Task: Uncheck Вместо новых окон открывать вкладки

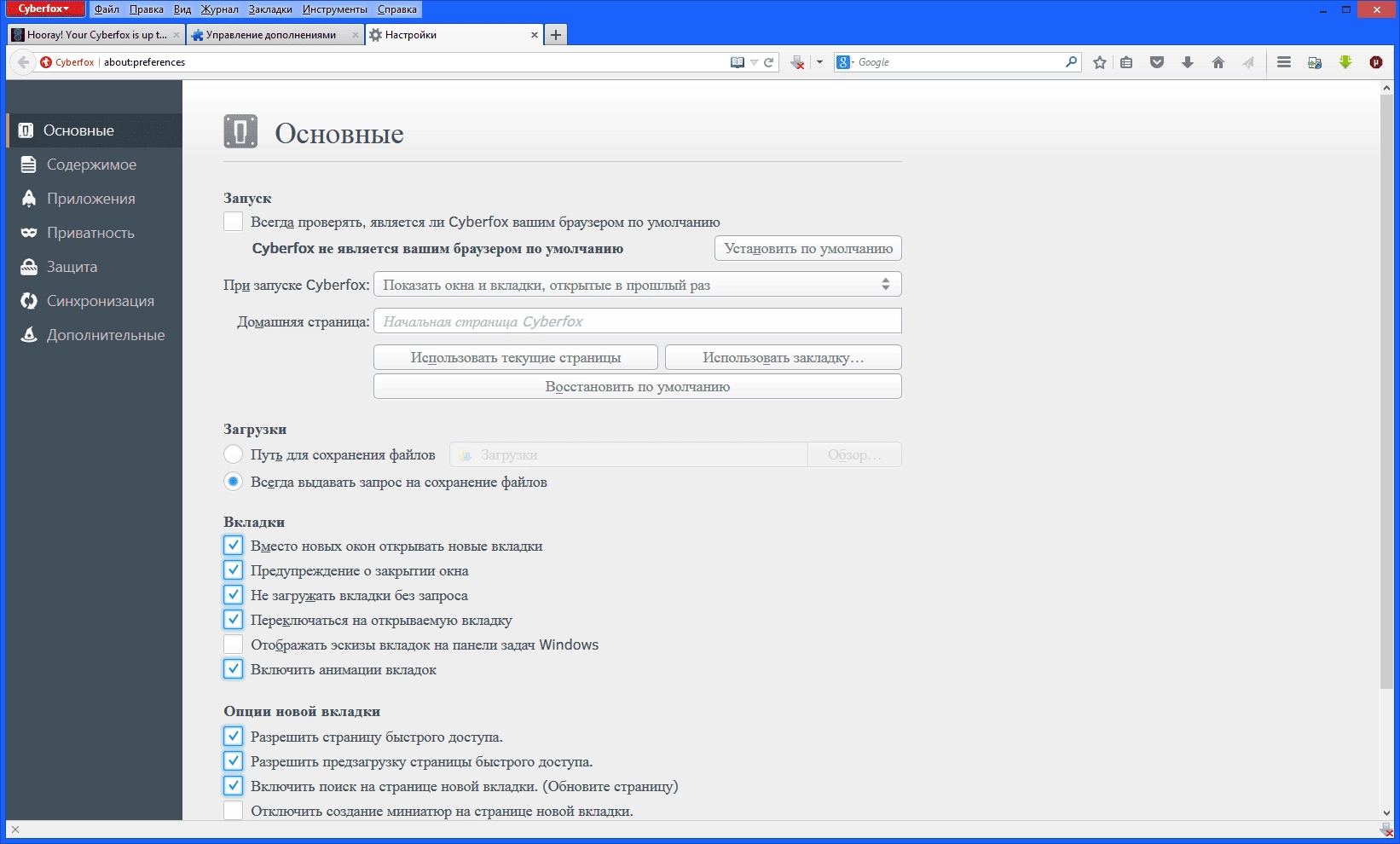Action: tap(233, 546)
